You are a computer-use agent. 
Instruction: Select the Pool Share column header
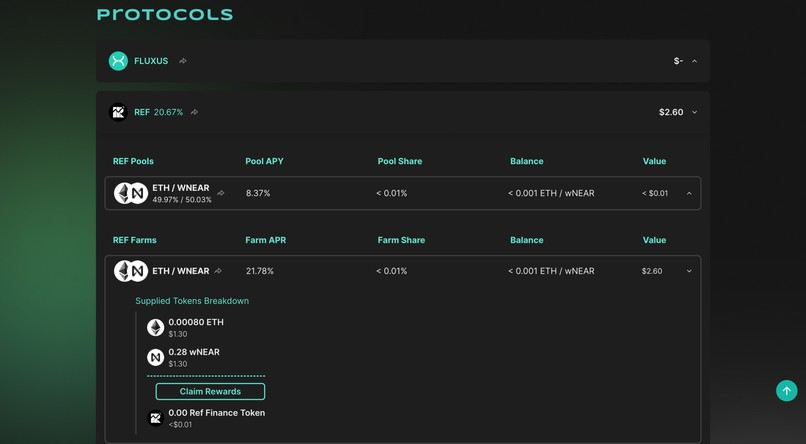[x=400, y=161]
